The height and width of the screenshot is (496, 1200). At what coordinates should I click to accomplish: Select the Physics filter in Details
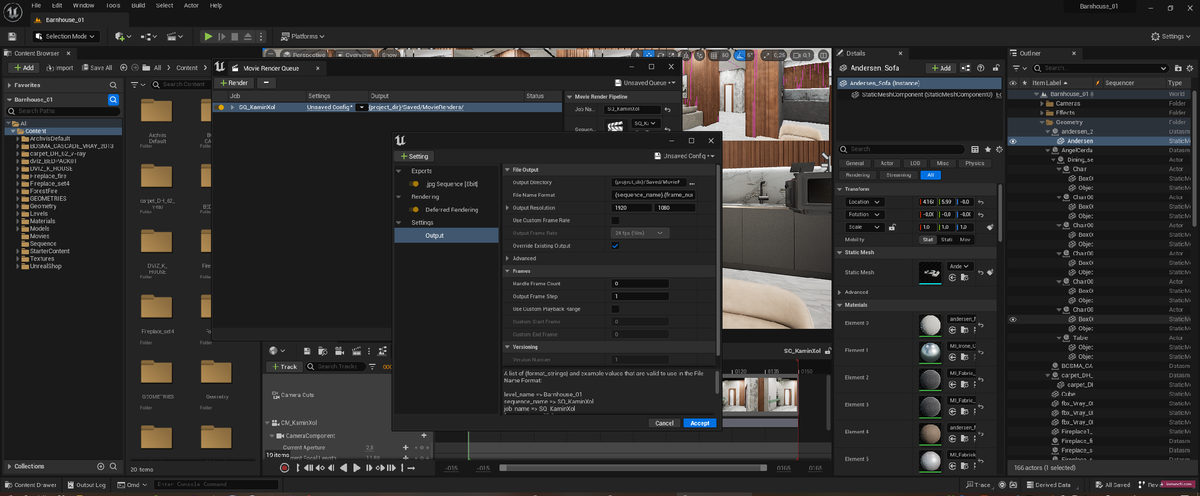tap(974, 163)
